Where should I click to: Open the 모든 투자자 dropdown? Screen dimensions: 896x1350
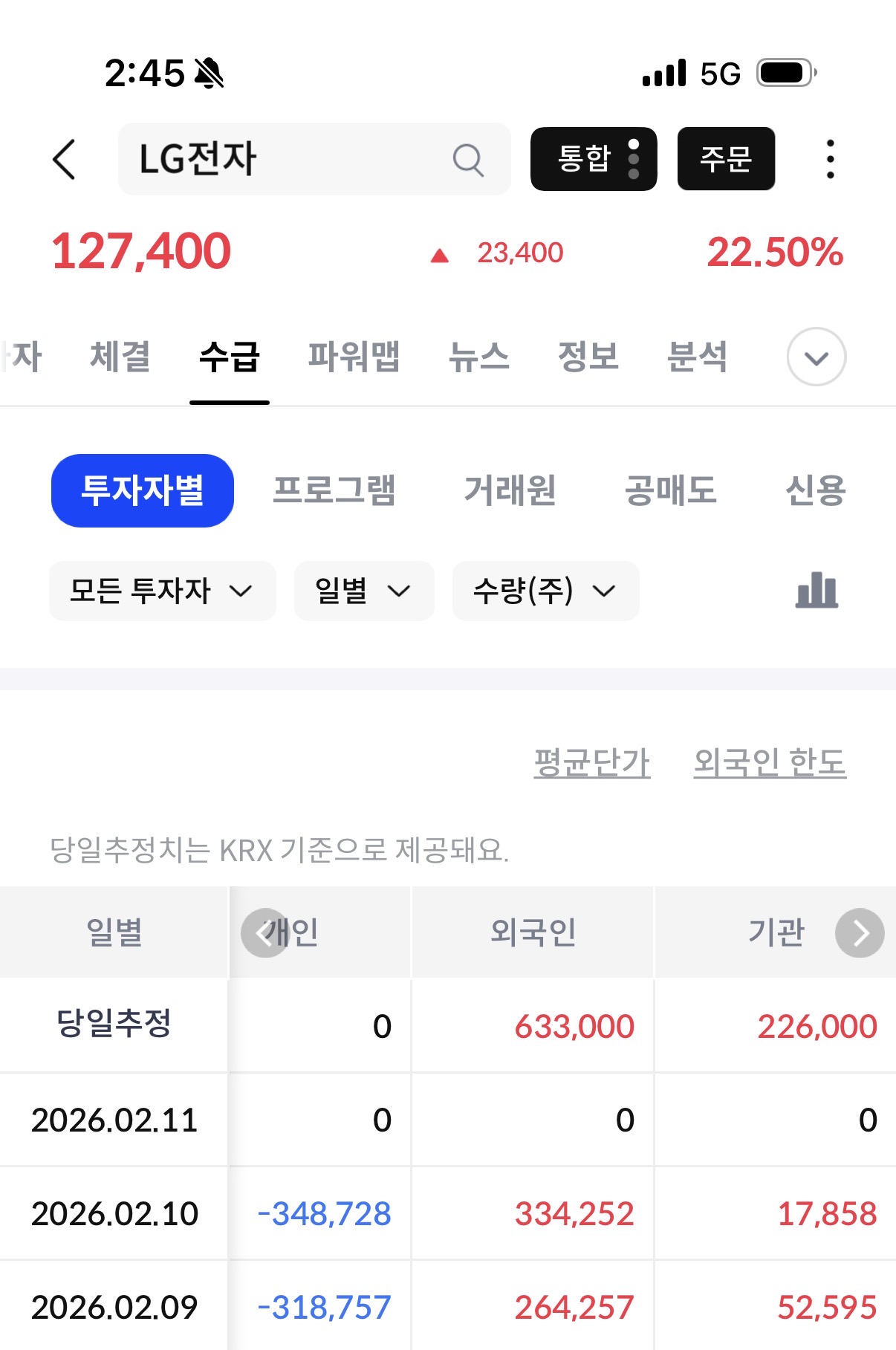tap(162, 591)
